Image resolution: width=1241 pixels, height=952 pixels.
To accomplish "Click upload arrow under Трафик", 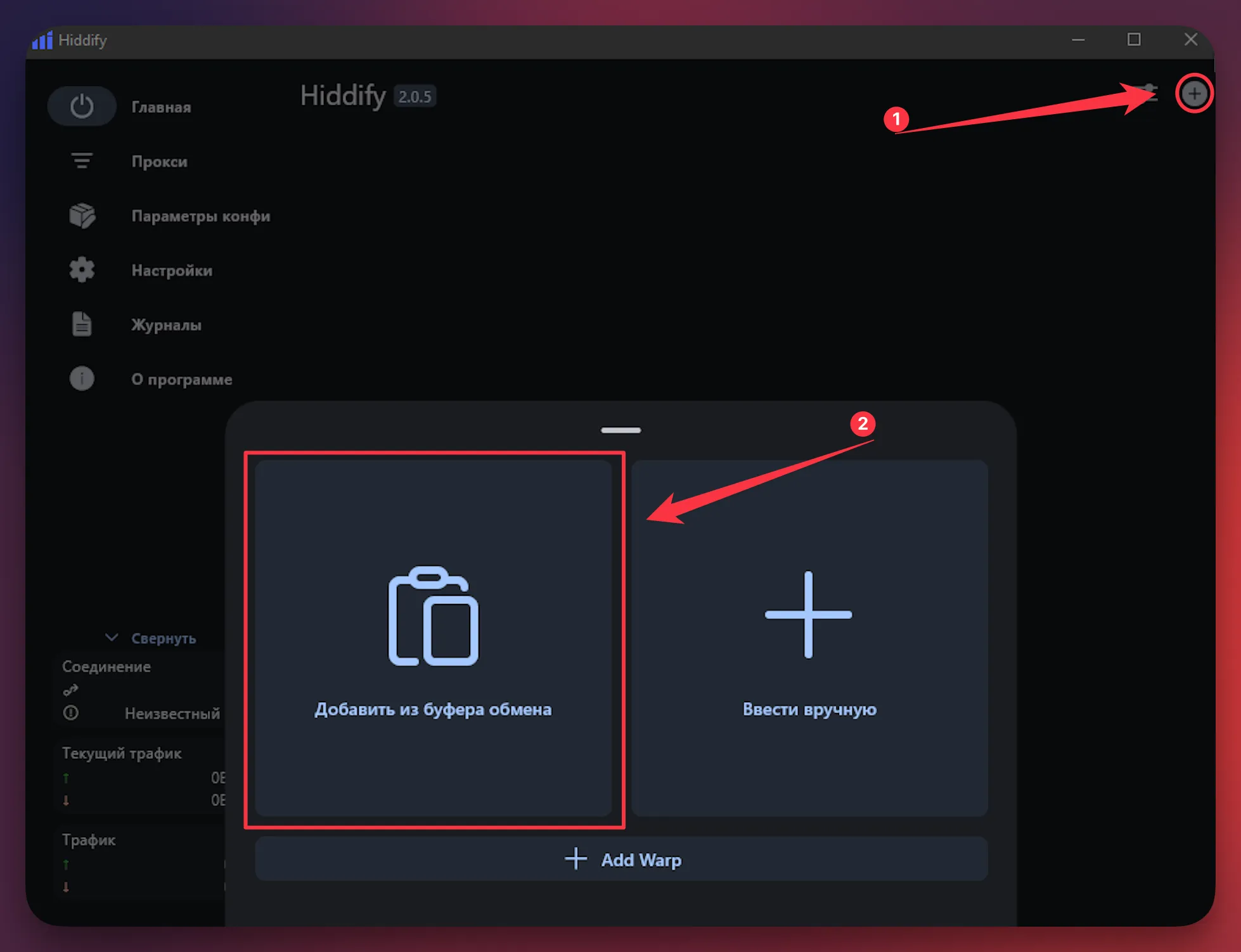I will pyautogui.click(x=66, y=865).
